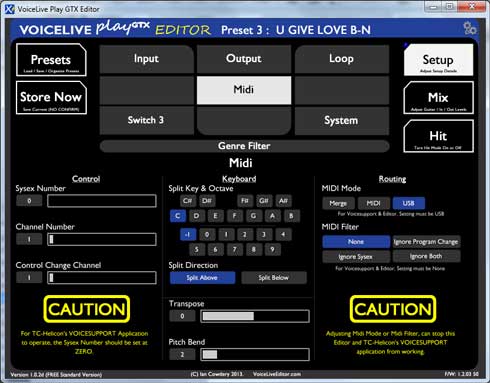Select split octave 4
Screen dimensions: 490x383
283,234
